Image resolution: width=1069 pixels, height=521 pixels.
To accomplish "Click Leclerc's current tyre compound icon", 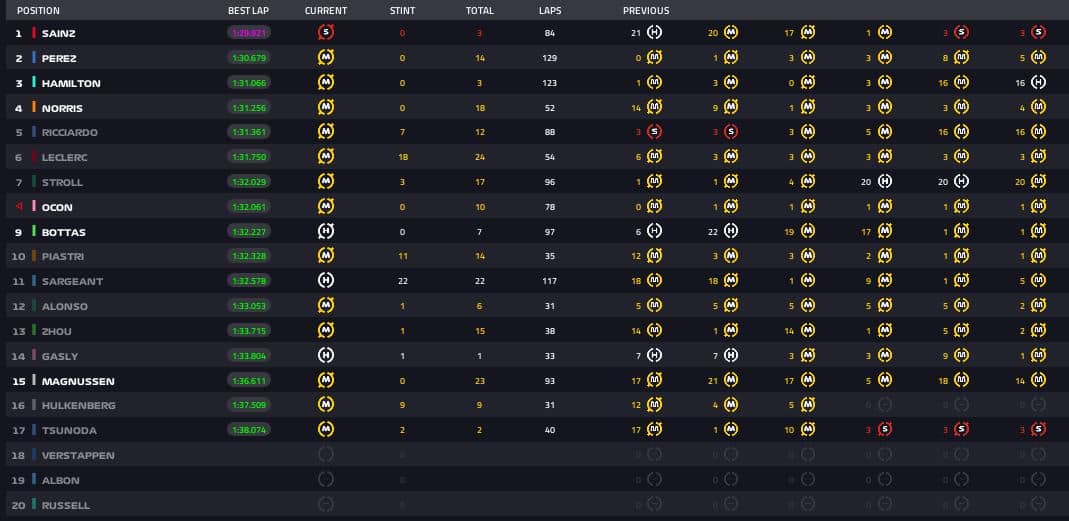I will click(x=326, y=156).
